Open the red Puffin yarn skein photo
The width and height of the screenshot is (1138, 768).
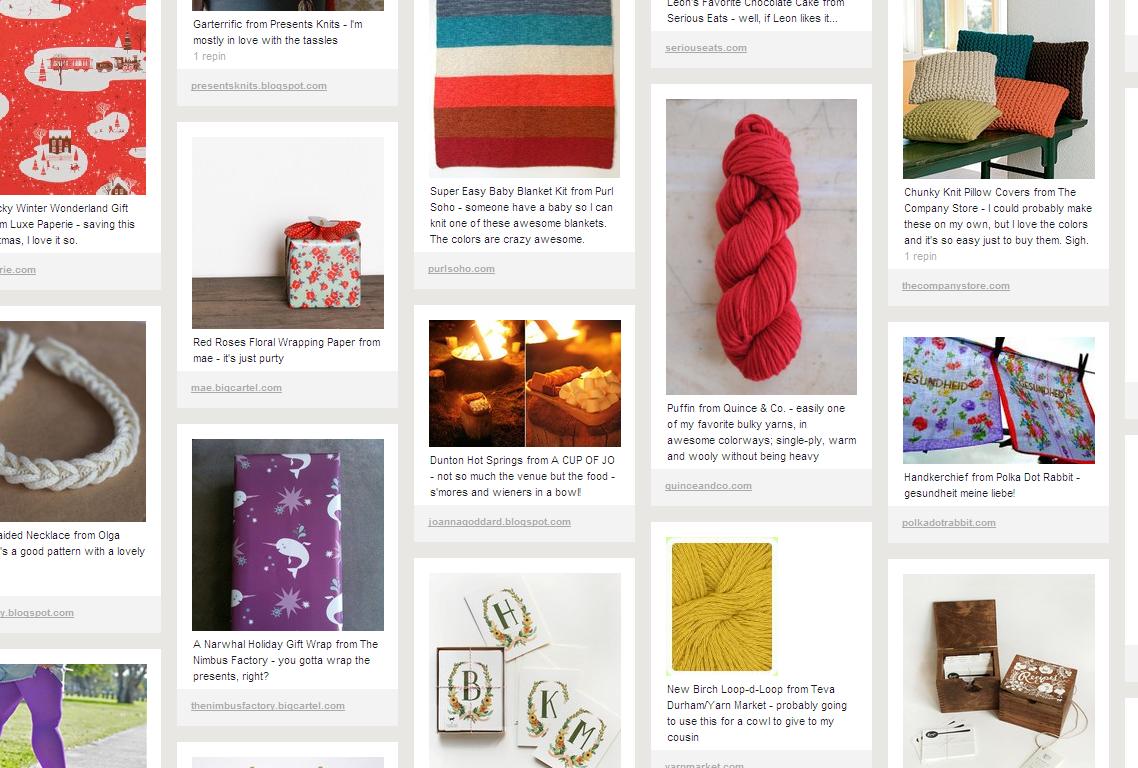(761, 247)
